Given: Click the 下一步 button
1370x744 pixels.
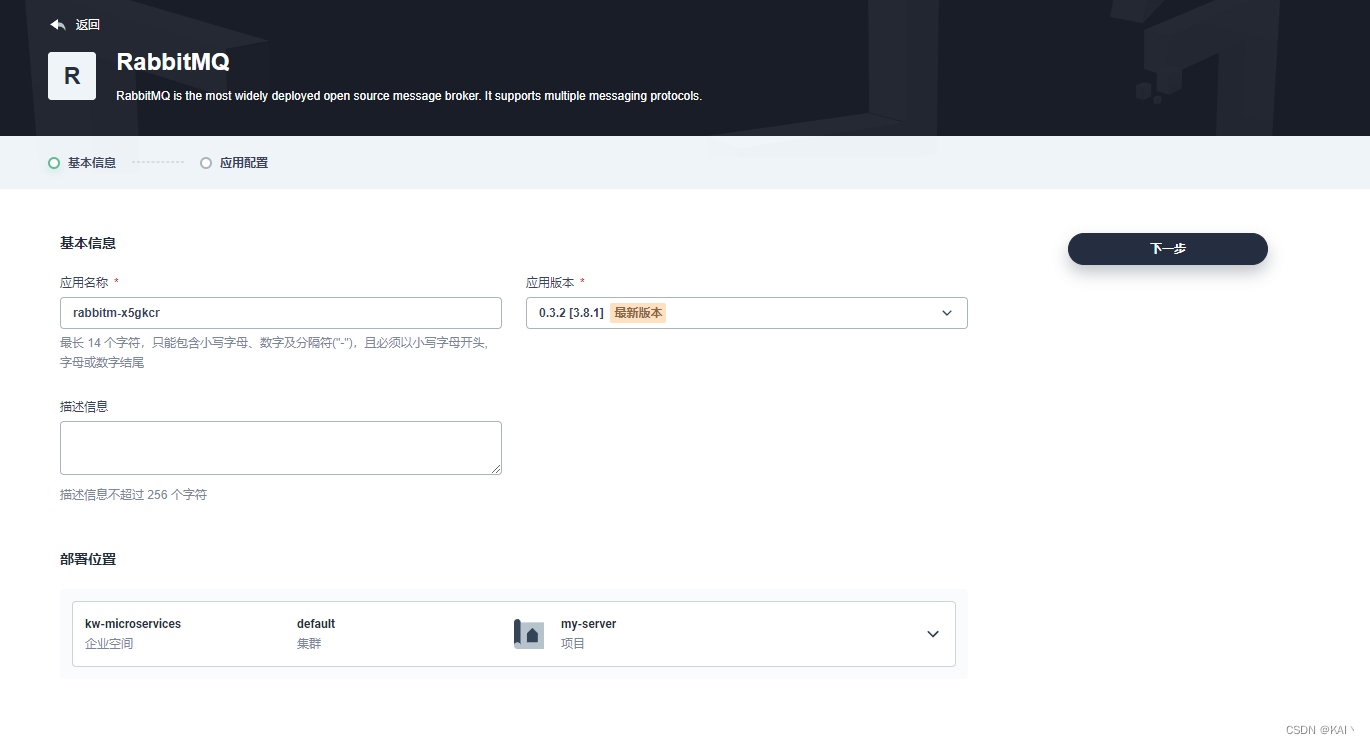Looking at the screenshot, I should tap(1168, 249).
